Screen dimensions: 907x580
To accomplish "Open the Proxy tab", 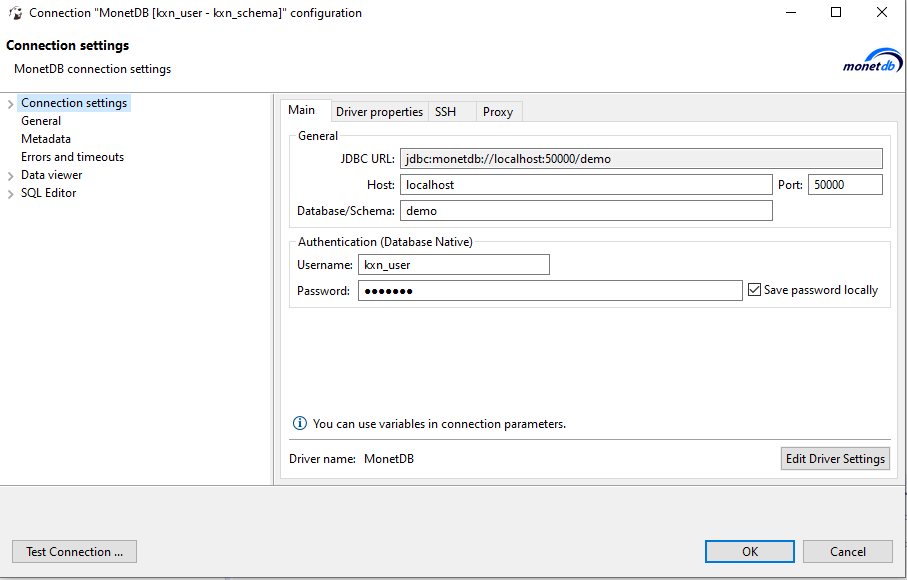I will point(498,112).
